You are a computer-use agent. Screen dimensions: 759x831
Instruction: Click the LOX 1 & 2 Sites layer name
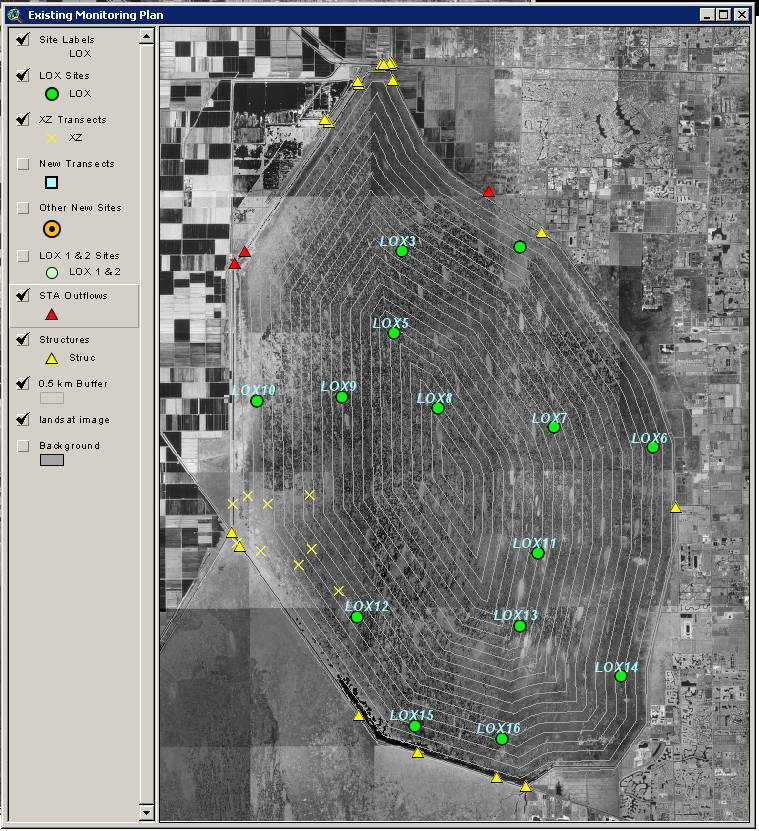(x=80, y=255)
